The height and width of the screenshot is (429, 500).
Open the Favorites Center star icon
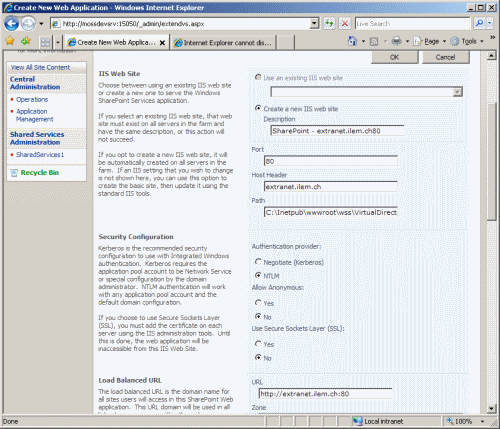[x=10, y=41]
